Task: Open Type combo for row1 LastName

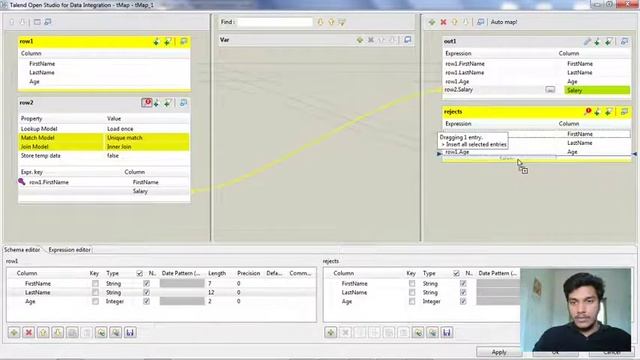Action: [x=113, y=292]
